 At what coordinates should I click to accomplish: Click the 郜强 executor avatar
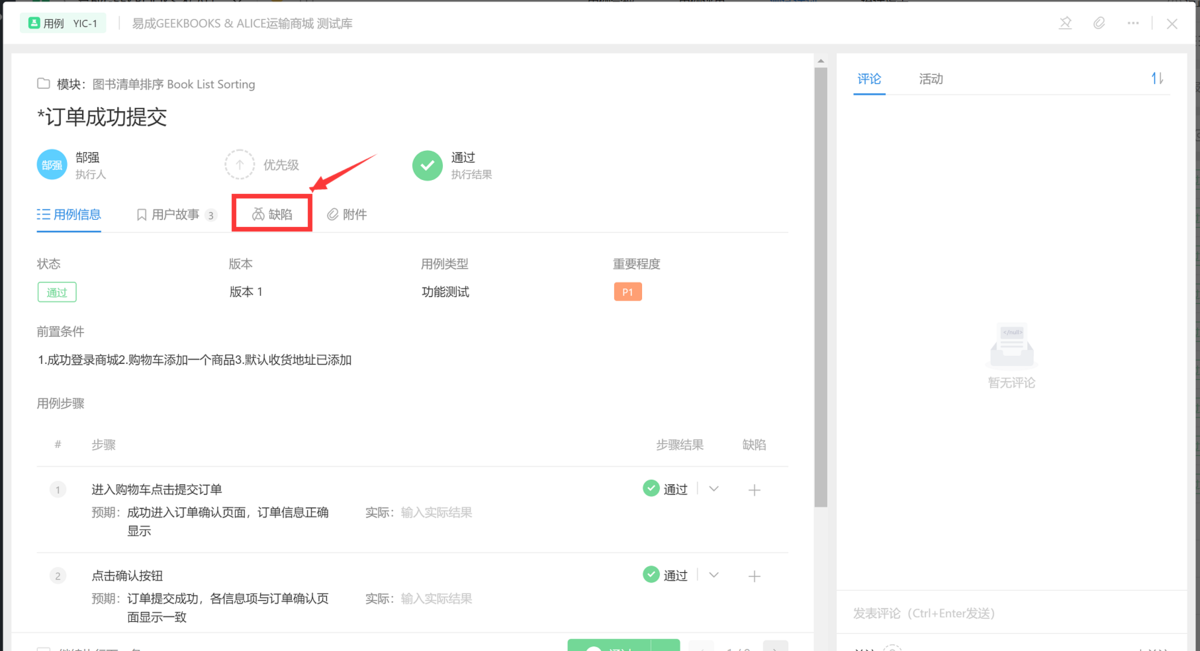point(52,165)
